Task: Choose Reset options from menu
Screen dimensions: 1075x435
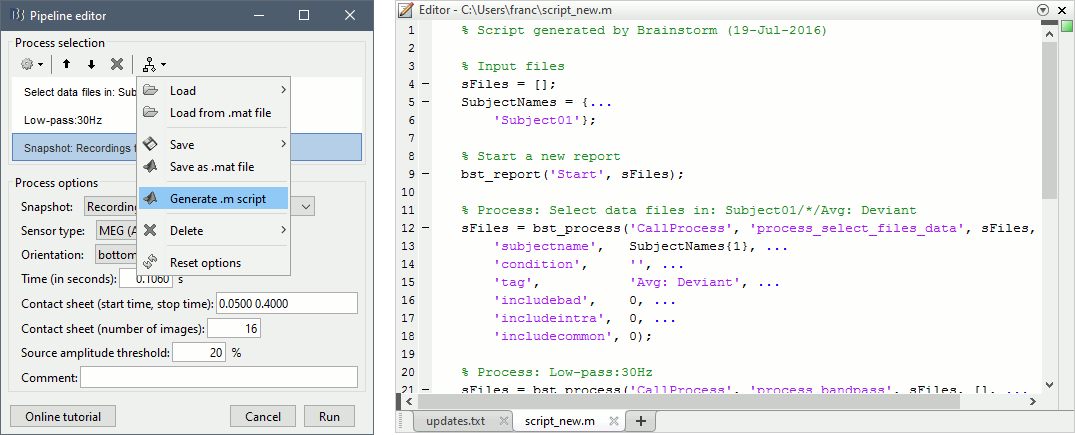Action: point(205,263)
